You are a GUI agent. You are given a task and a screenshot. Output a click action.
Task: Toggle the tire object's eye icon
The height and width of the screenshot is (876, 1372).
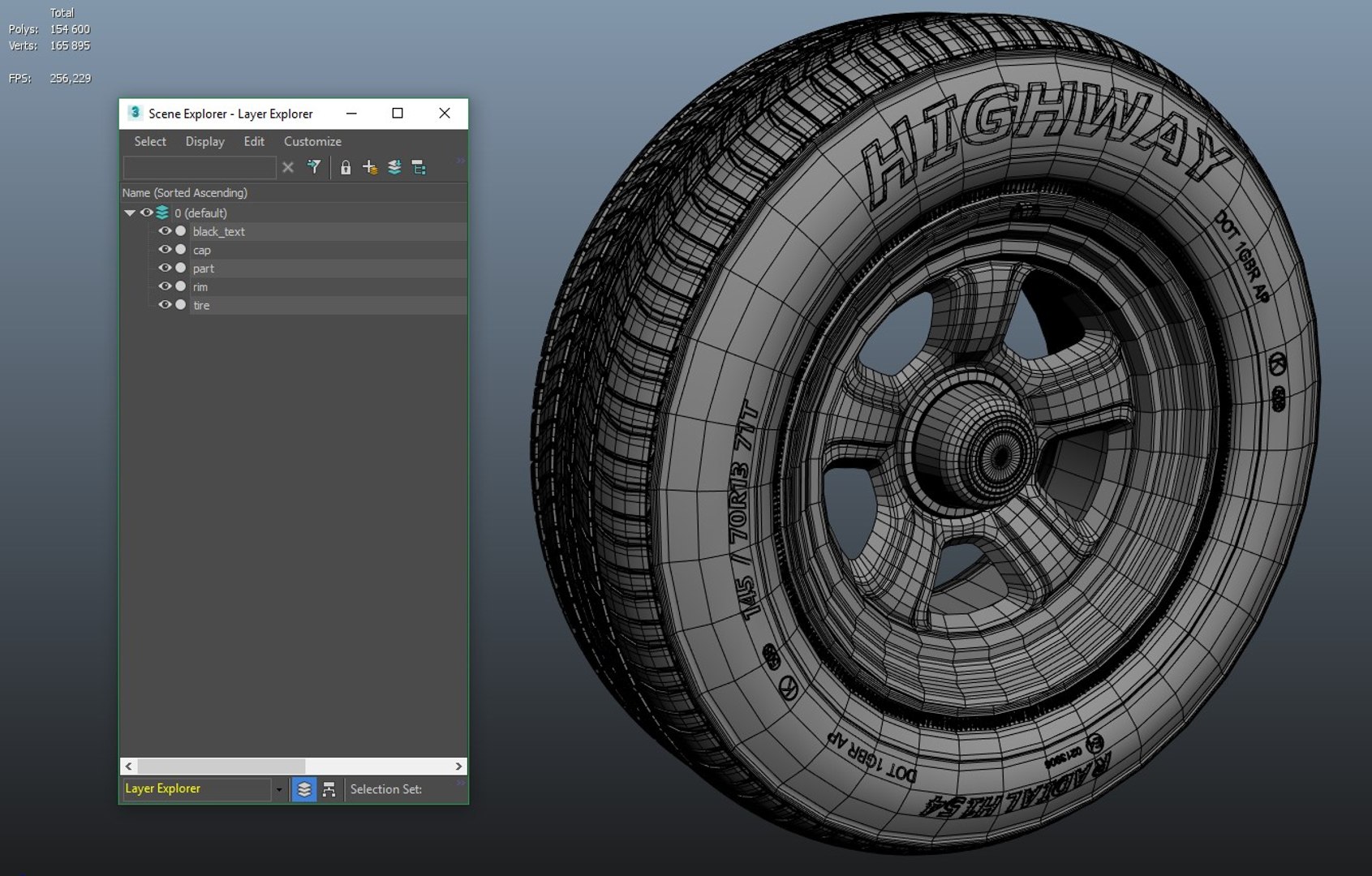165,305
